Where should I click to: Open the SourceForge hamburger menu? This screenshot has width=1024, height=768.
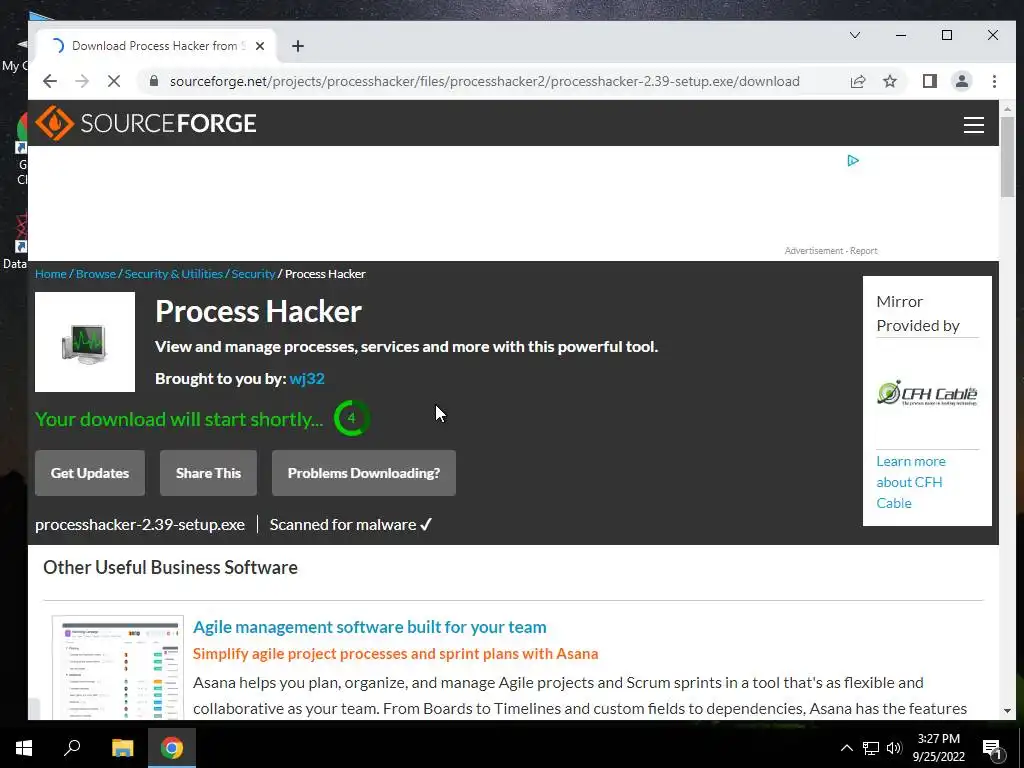(x=973, y=125)
